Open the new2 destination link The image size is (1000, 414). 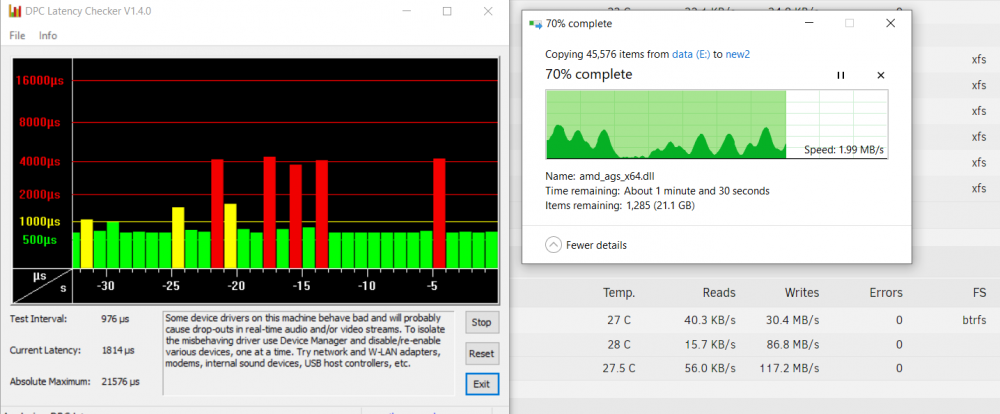coord(738,54)
